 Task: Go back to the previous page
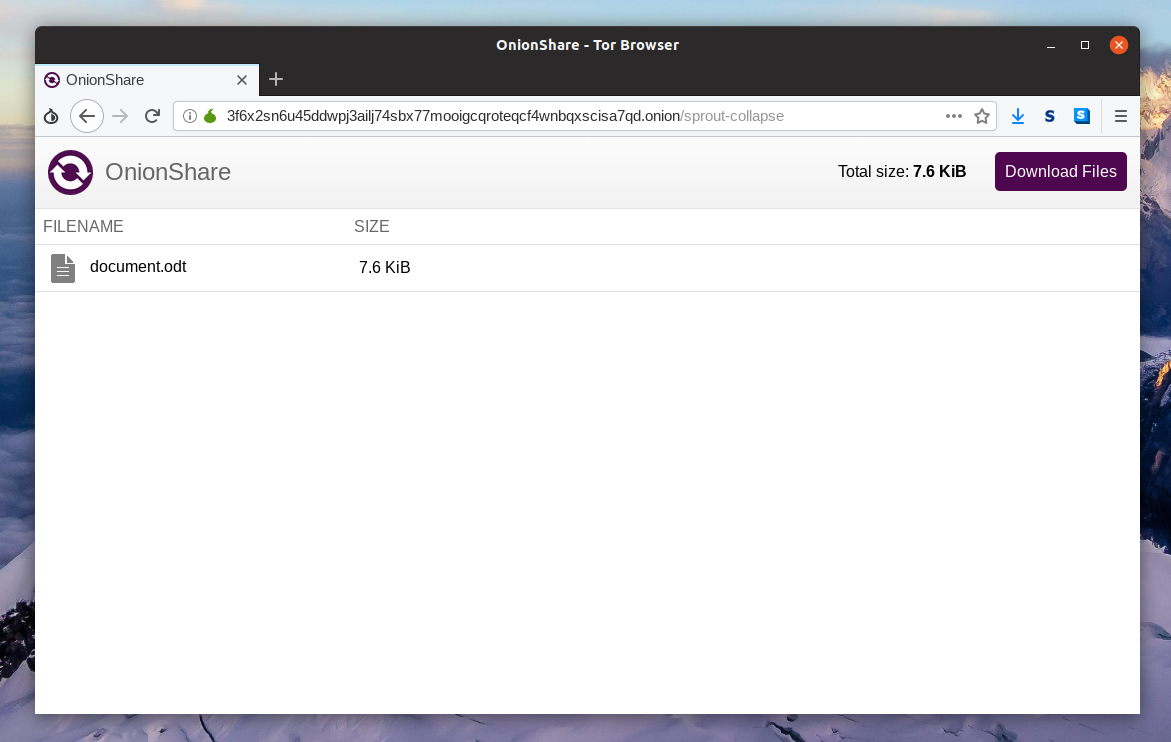point(87,116)
